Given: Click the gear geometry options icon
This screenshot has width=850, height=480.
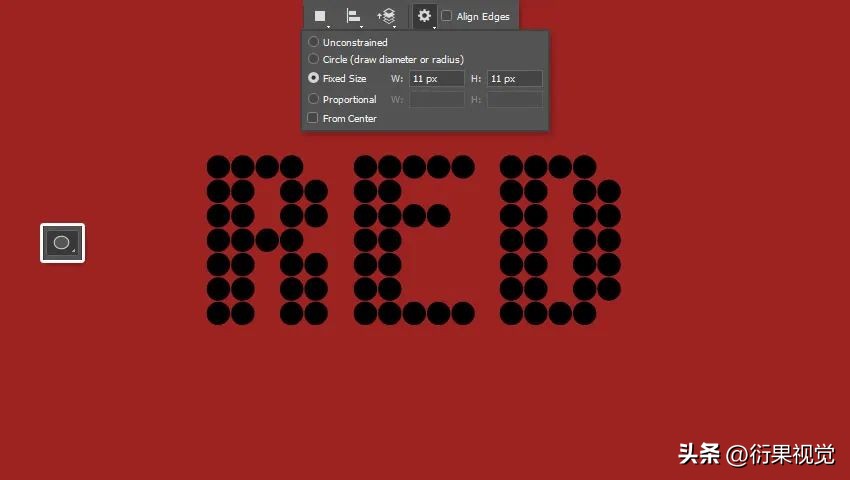Looking at the screenshot, I should (x=424, y=16).
